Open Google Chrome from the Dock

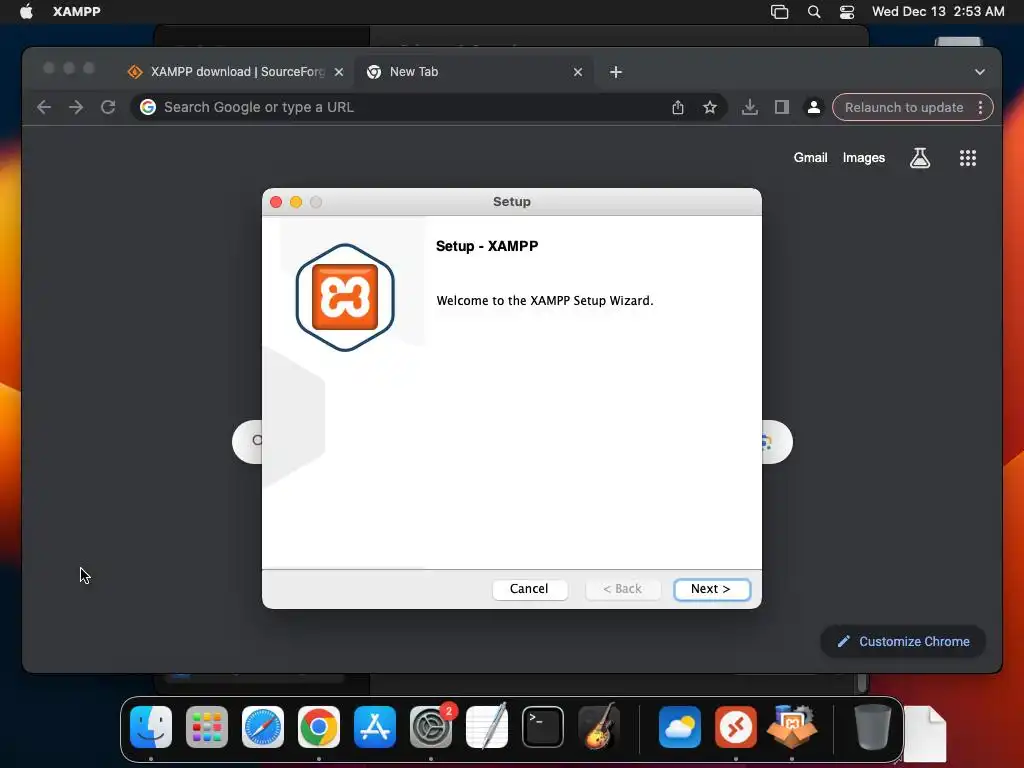(319, 727)
